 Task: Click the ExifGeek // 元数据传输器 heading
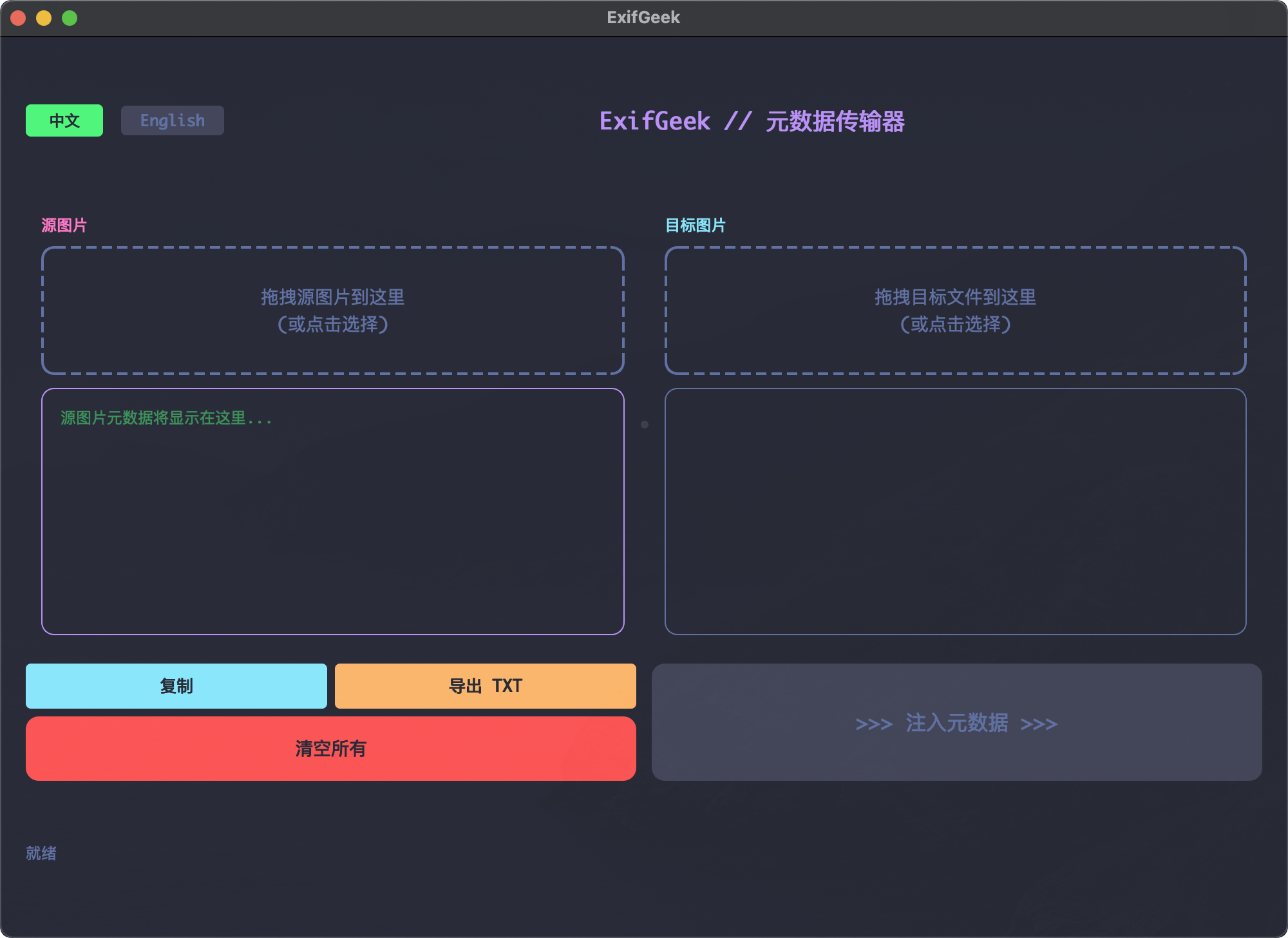click(x=752, y=121)
